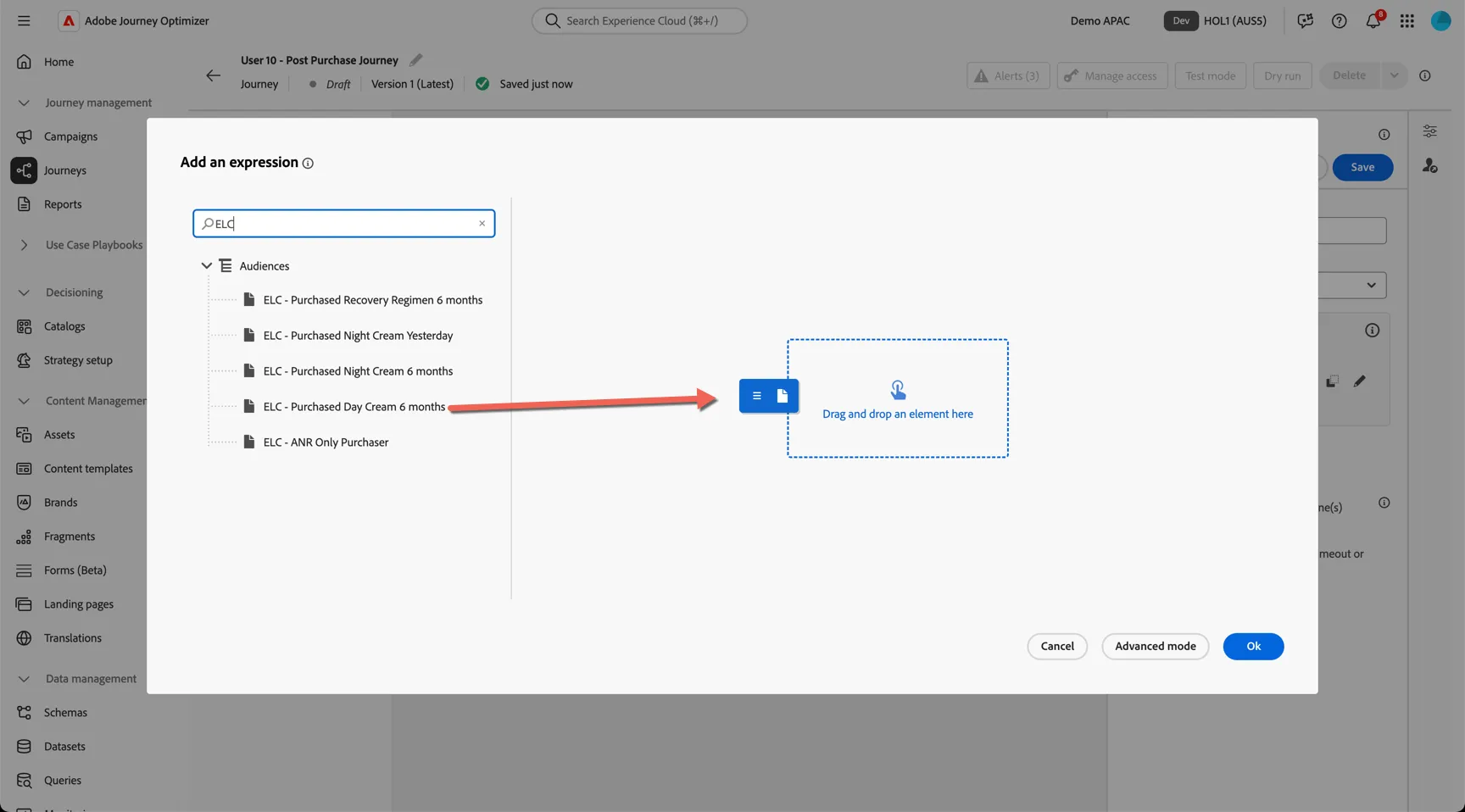1465x812 pixels.
Task: Edit journey name with pencil icon
Action: point(415,60)
